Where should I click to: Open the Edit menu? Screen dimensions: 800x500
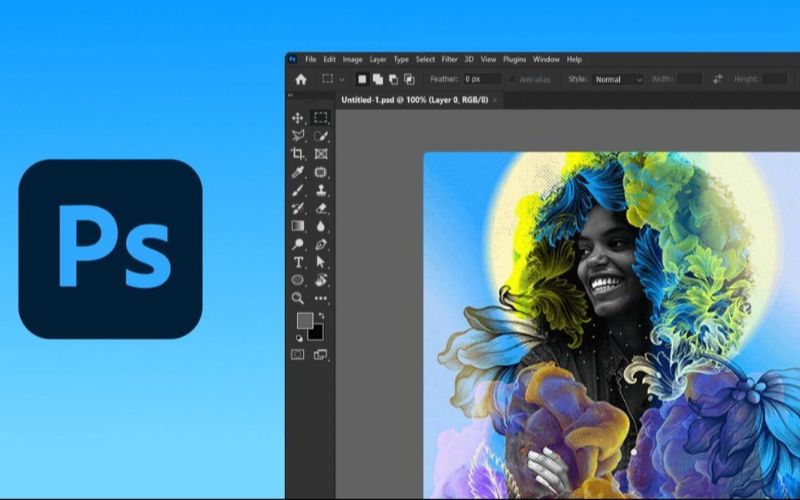coord(330,59)
